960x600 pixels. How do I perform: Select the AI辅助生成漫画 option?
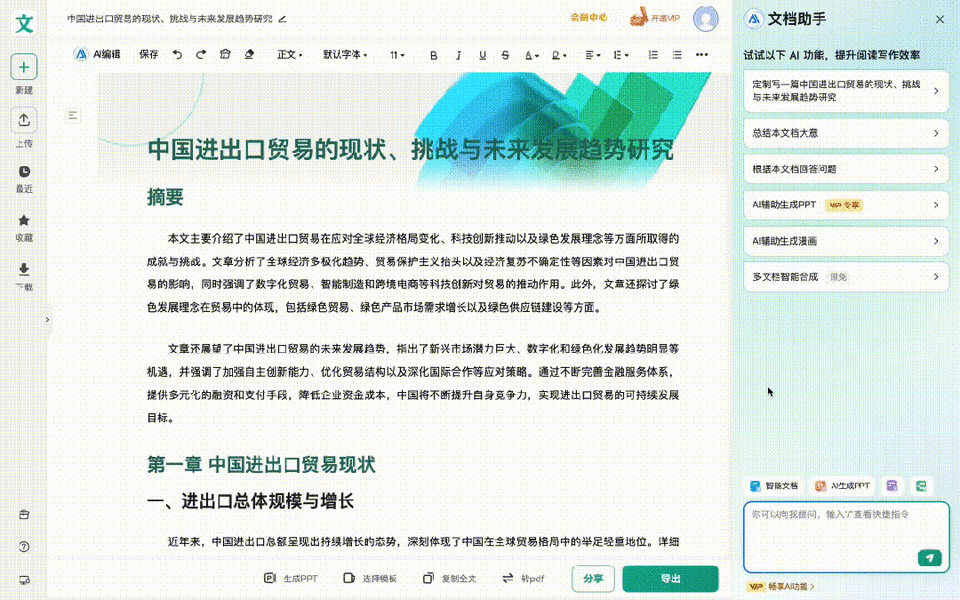(846, 241)
